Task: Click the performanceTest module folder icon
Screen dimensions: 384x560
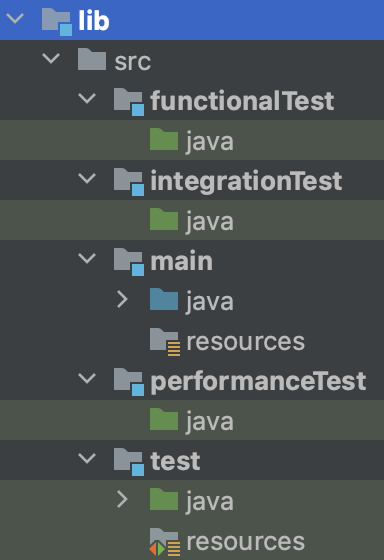Action: click(x=129, y=382)
